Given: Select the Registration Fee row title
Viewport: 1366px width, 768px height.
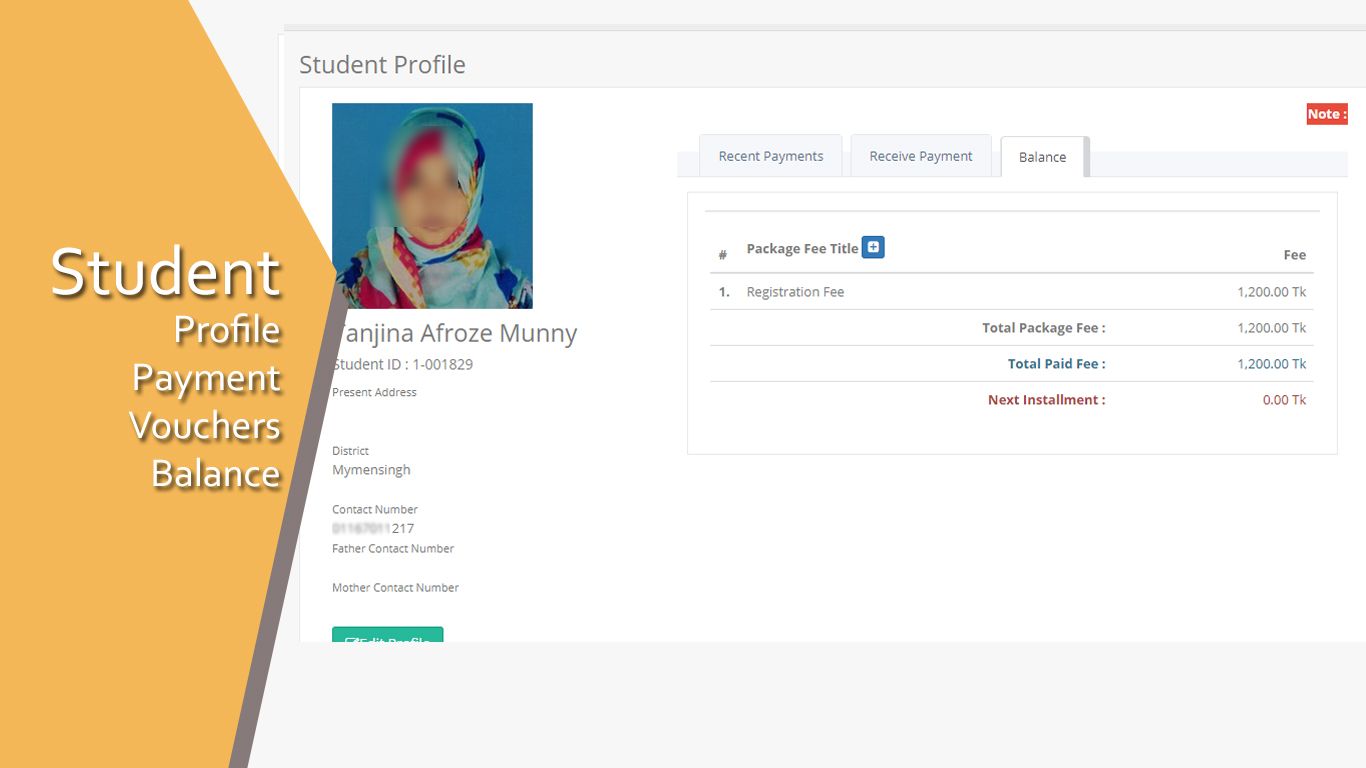Looking at the screenshot, I should pyautogui.click(x=795, y=292).
